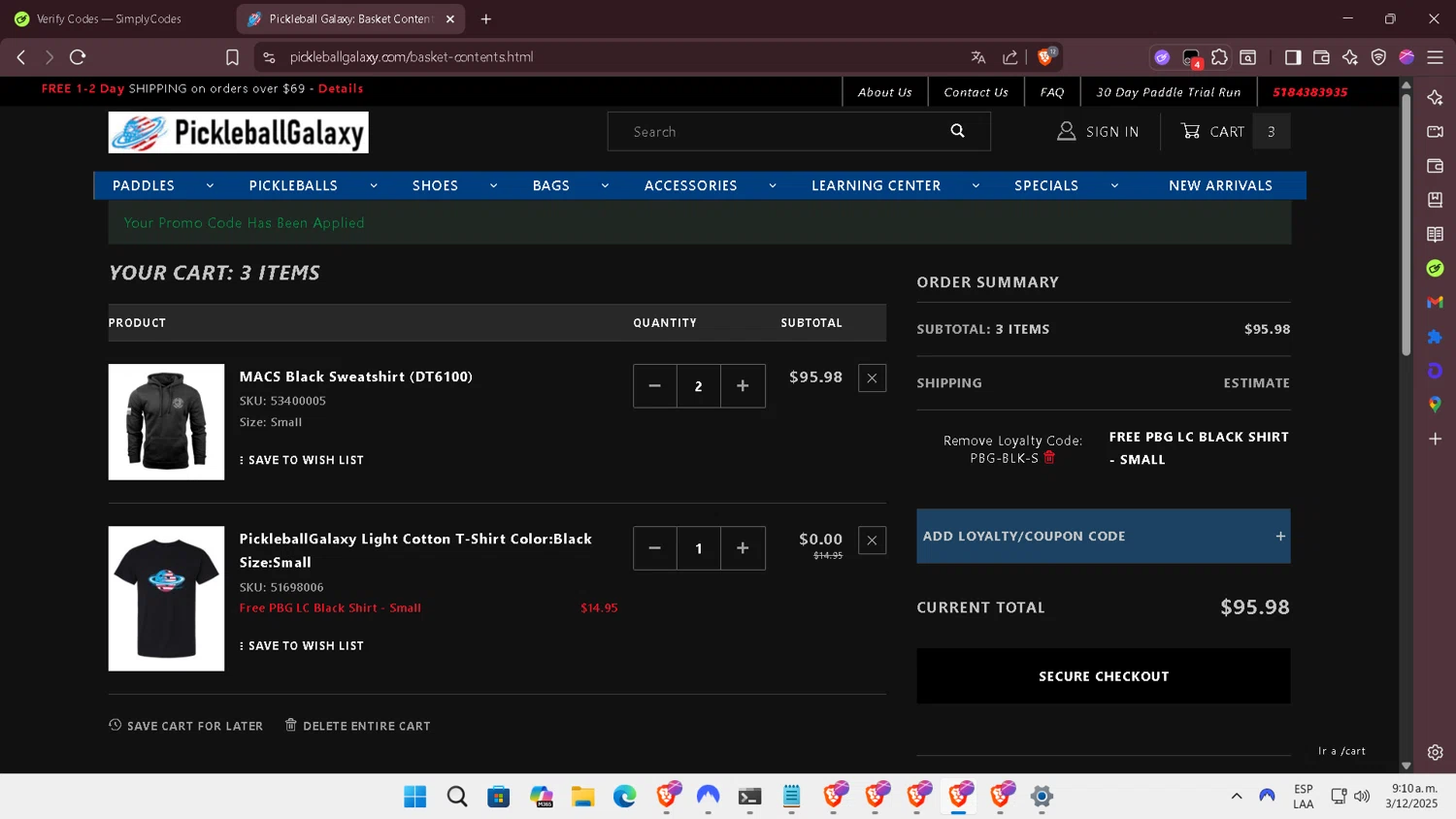Screen dimensions: 1456x819
Task: Click SIGN IN link
Action: point(1099,131)
